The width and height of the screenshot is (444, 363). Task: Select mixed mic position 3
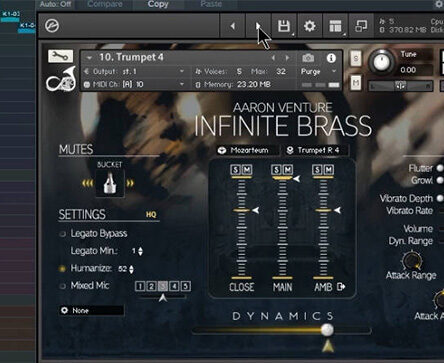163,286
